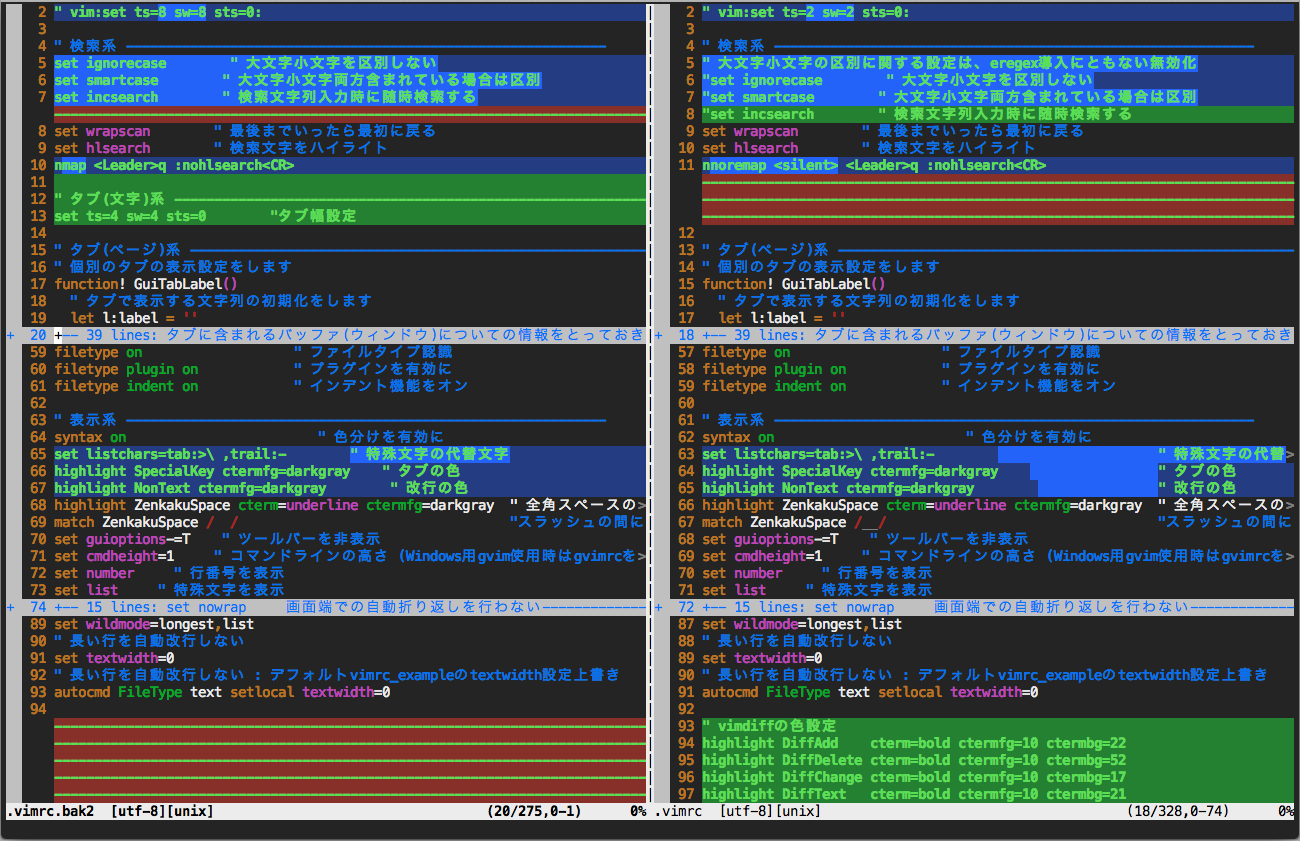Click the ">" truncation marker after listchars line
This screenshot has width=1300, height=841.
point(1290,453)
